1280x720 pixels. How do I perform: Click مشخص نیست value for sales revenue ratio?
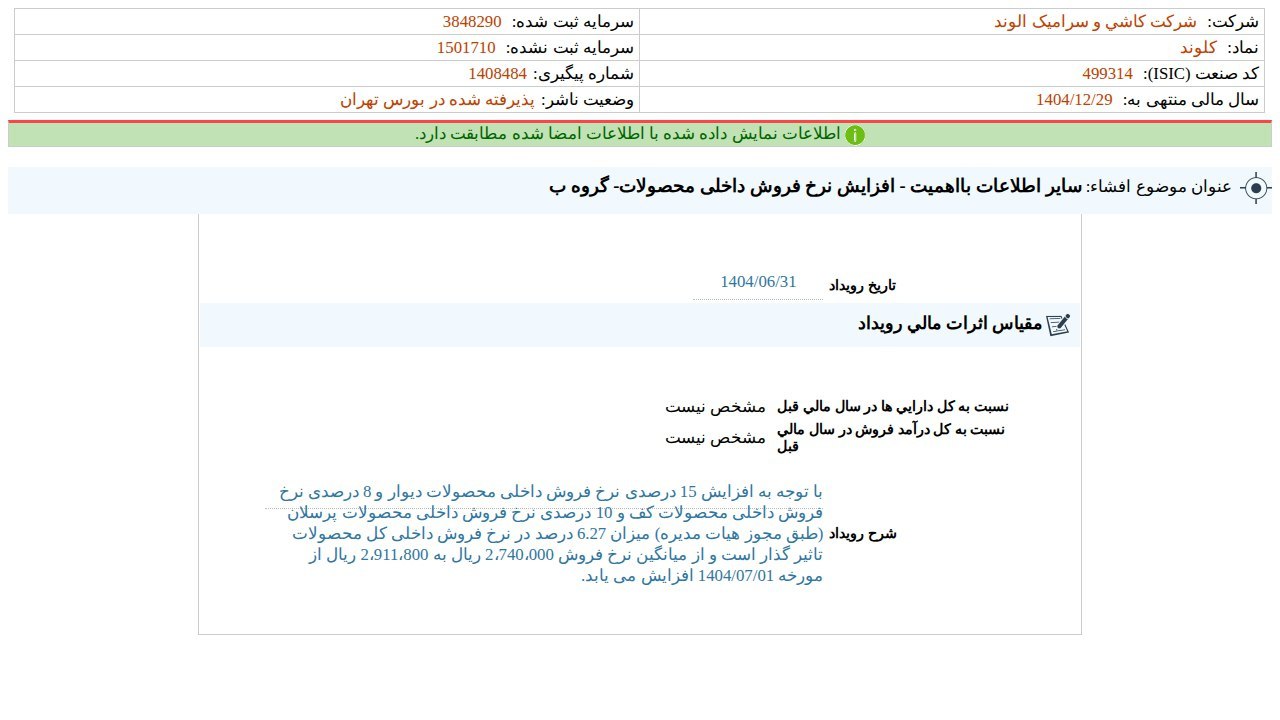[x=715, y=438]
